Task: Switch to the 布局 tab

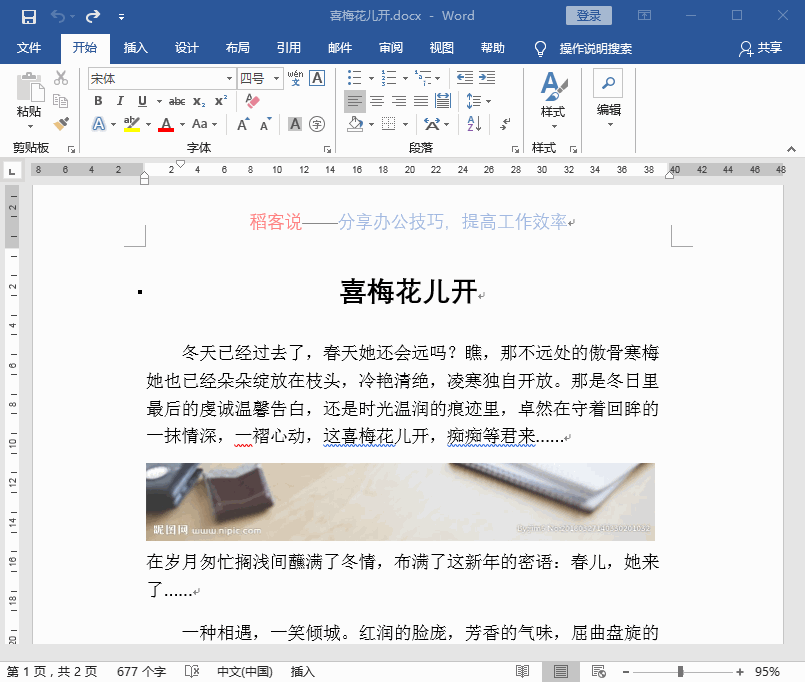Action: point(238,48)
